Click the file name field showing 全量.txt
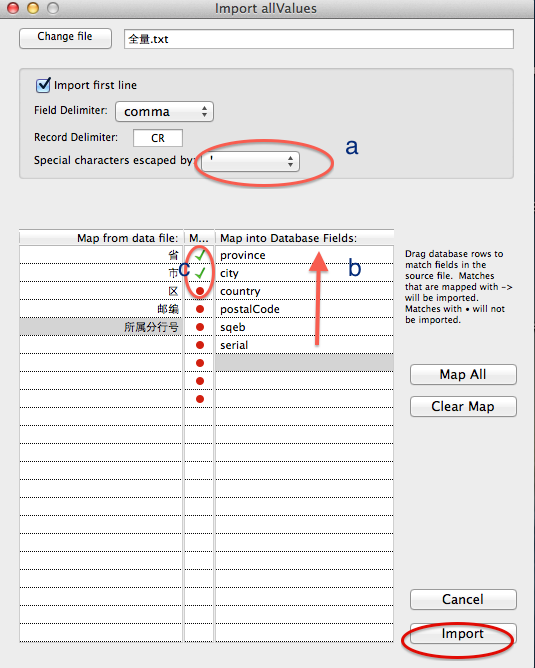Image resolution: width=535 pixels, height=668 pixels. click(x=319, y=39)
